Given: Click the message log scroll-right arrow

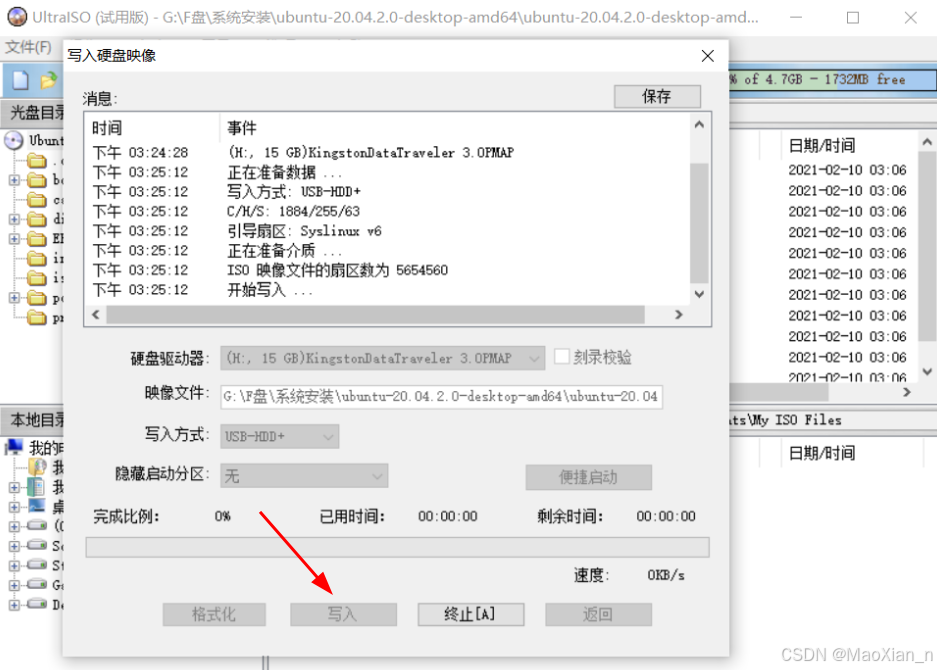Looking at the screenshot, I should click(x=678, y=314).
